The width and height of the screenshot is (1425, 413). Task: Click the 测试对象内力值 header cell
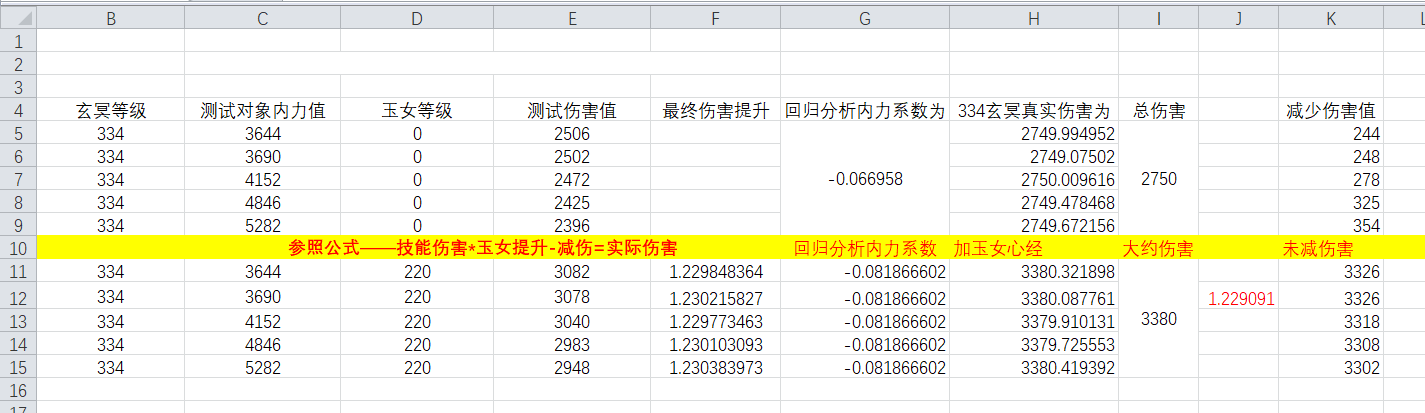(262, 111)
